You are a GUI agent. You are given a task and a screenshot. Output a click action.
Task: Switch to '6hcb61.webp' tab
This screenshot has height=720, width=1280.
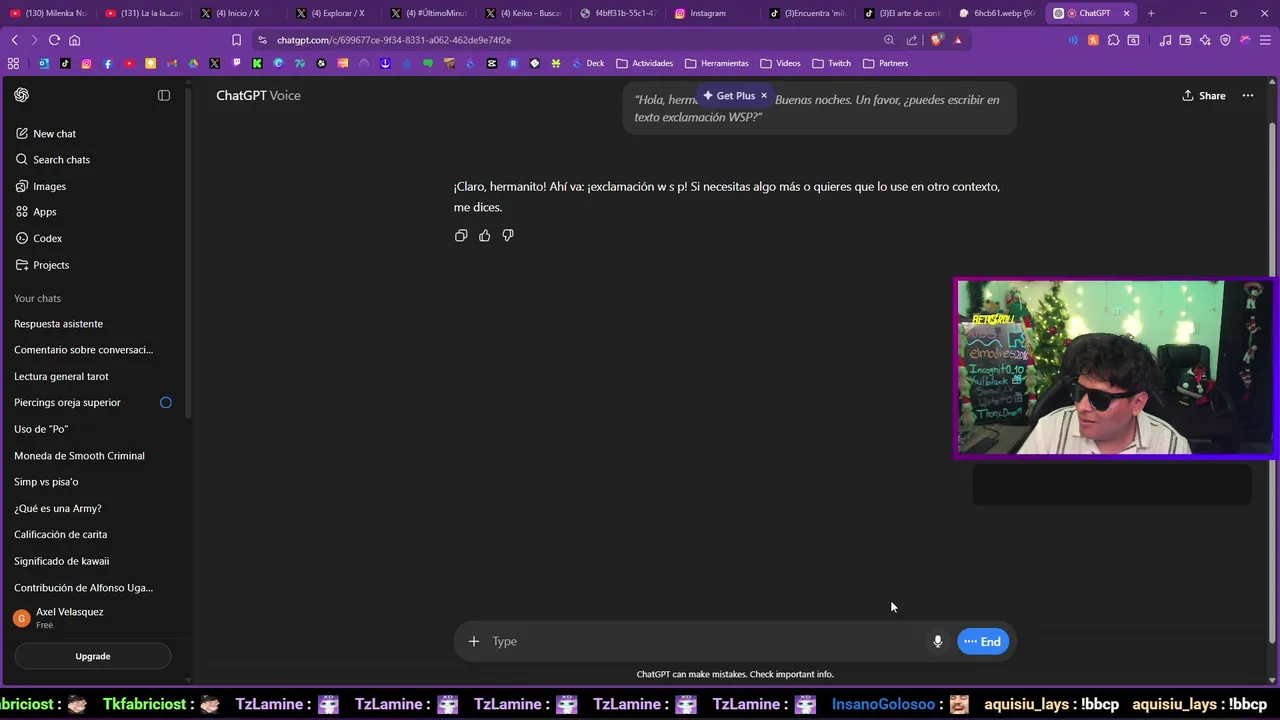[996, 13]
